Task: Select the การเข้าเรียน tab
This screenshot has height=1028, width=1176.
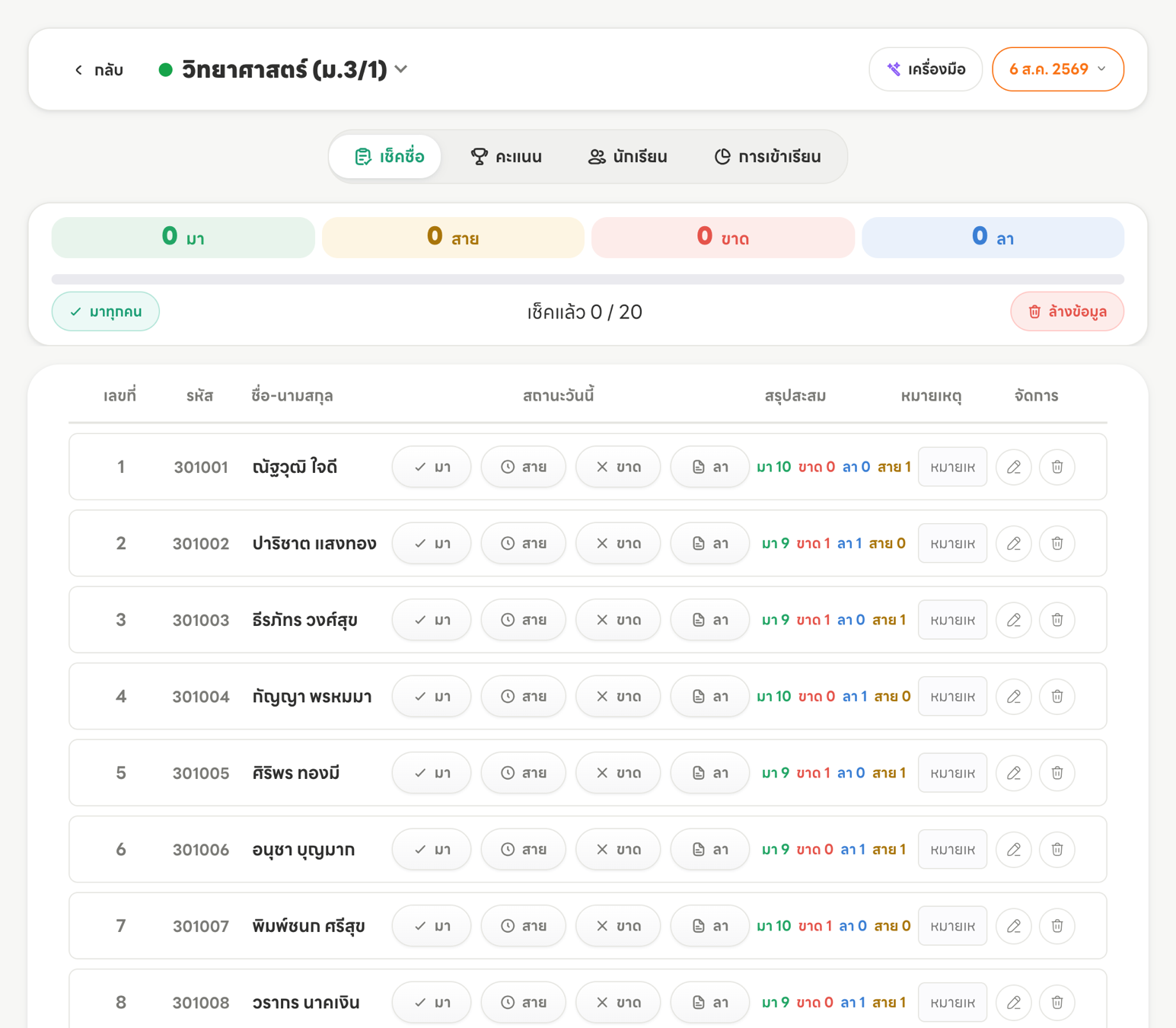Action: coord(767,157)
